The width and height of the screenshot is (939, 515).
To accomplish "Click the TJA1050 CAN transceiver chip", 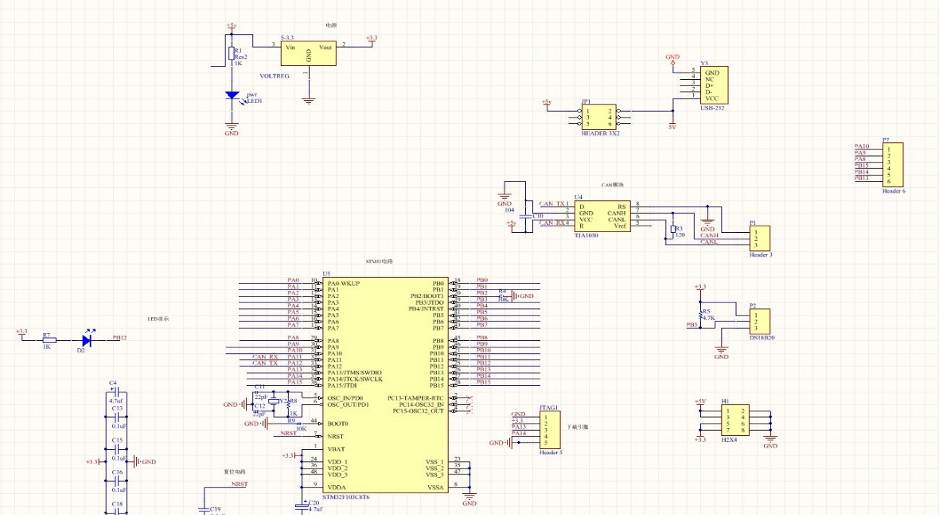I will click(602, 216).
